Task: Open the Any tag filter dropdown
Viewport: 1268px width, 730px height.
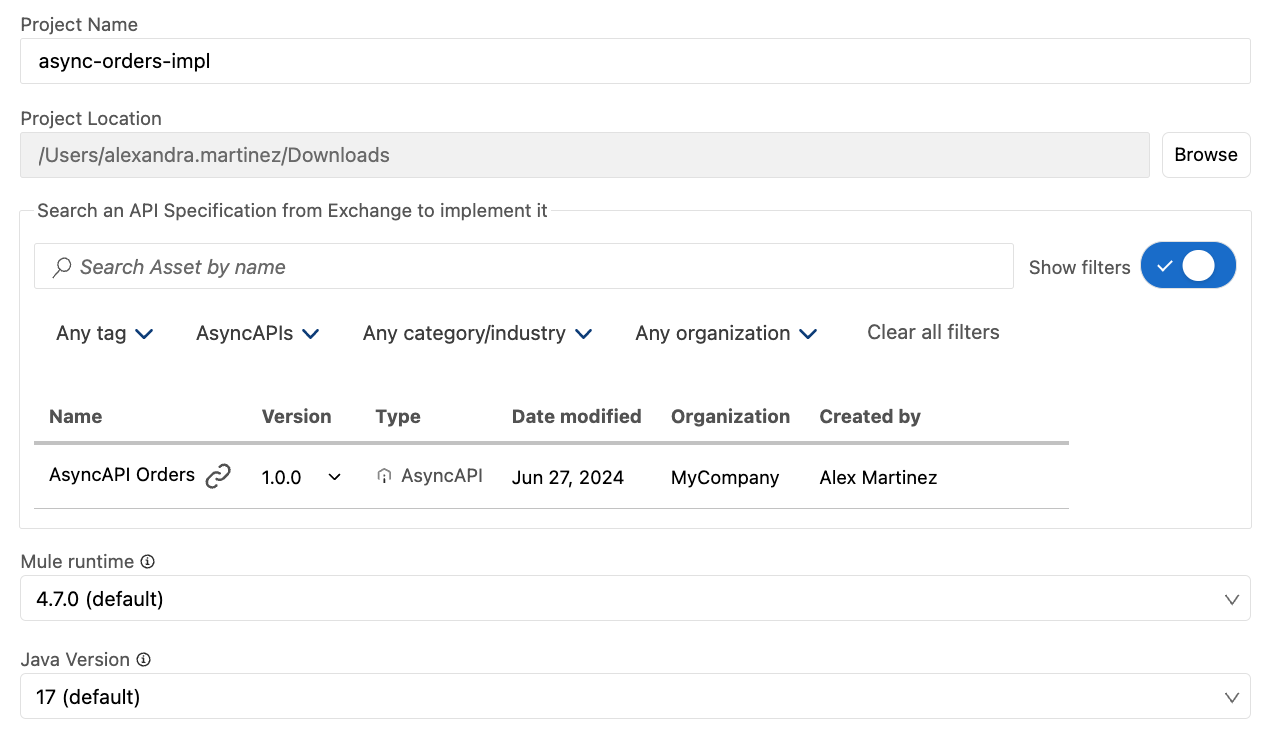Action: click(x=104, y=333)
